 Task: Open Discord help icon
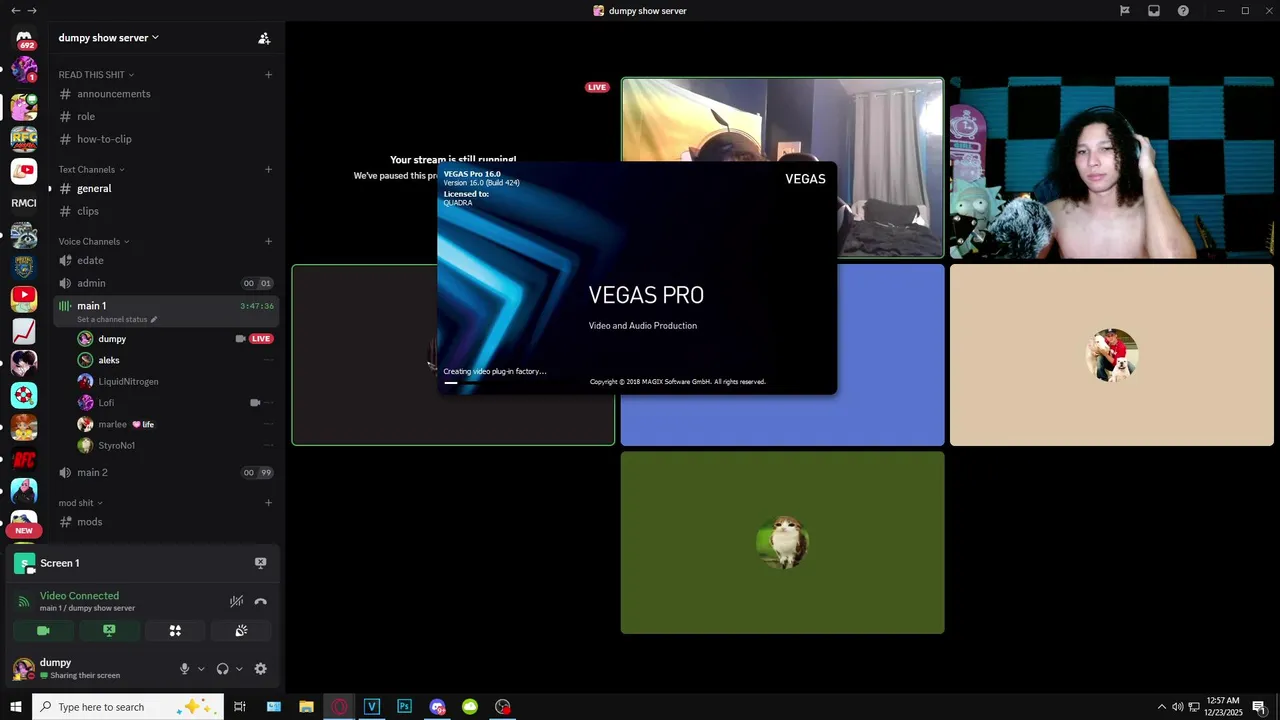1183,11
